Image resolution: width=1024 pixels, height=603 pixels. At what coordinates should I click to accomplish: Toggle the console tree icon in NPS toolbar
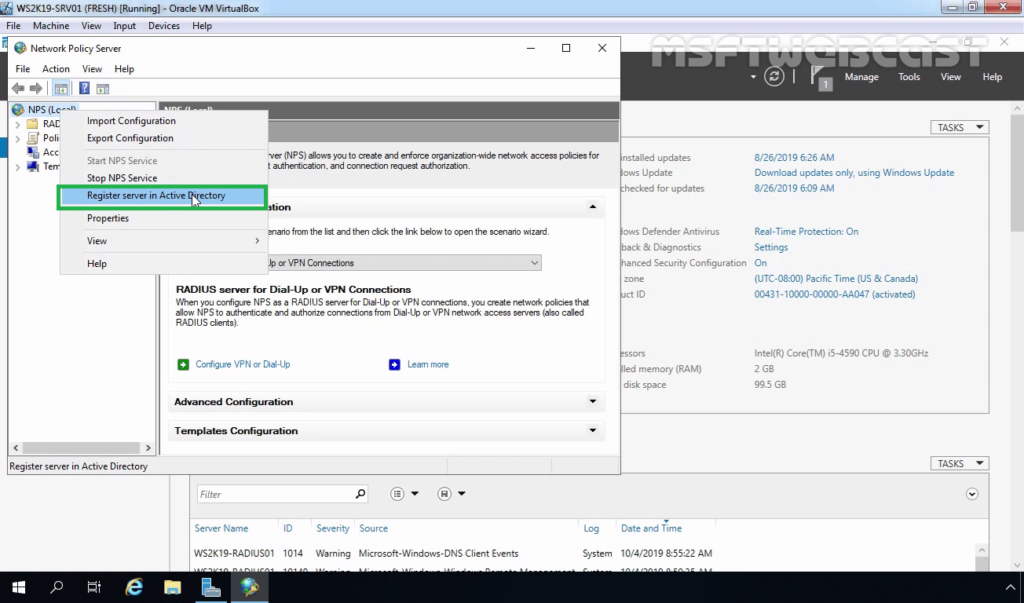pyautogui.click(x=61, y=88)
